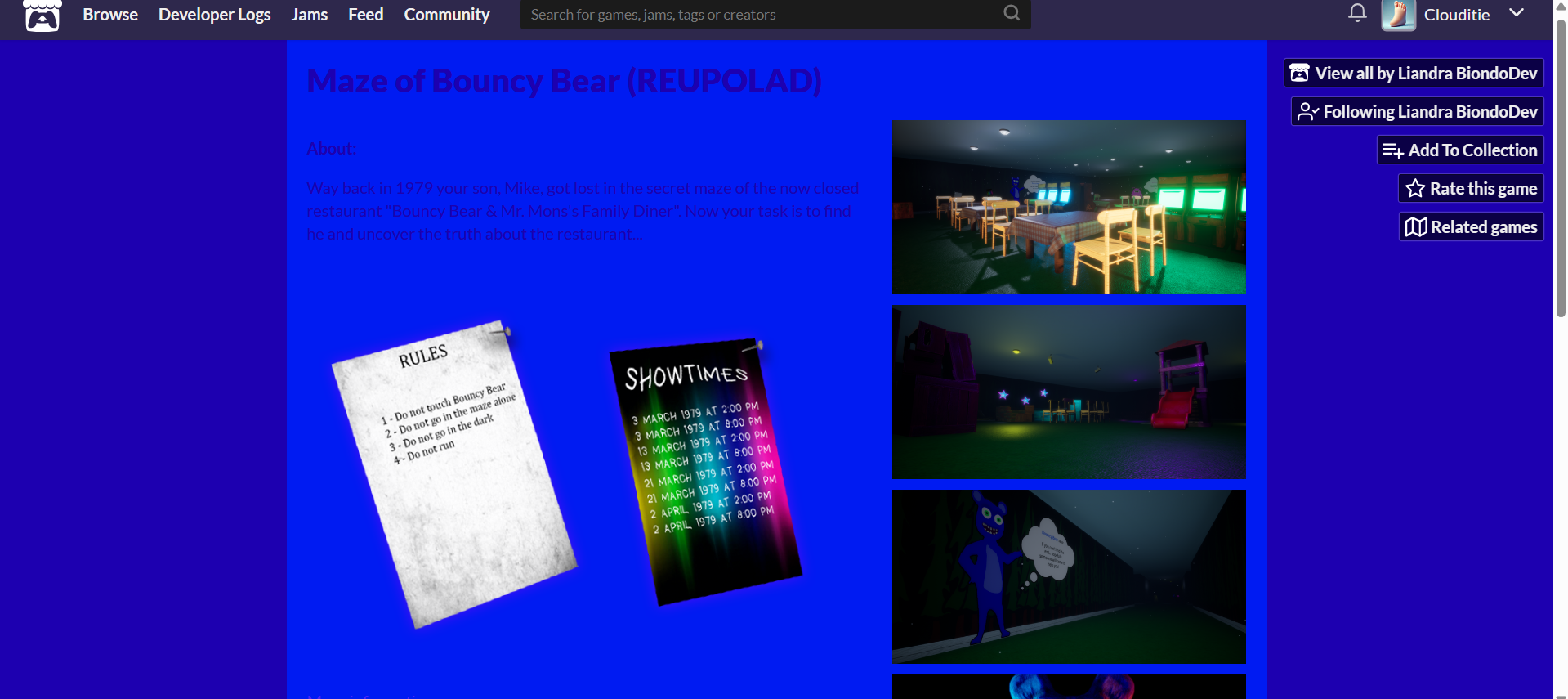Open Related games
Viewport: 1568px width, 699px height.
1472,226
